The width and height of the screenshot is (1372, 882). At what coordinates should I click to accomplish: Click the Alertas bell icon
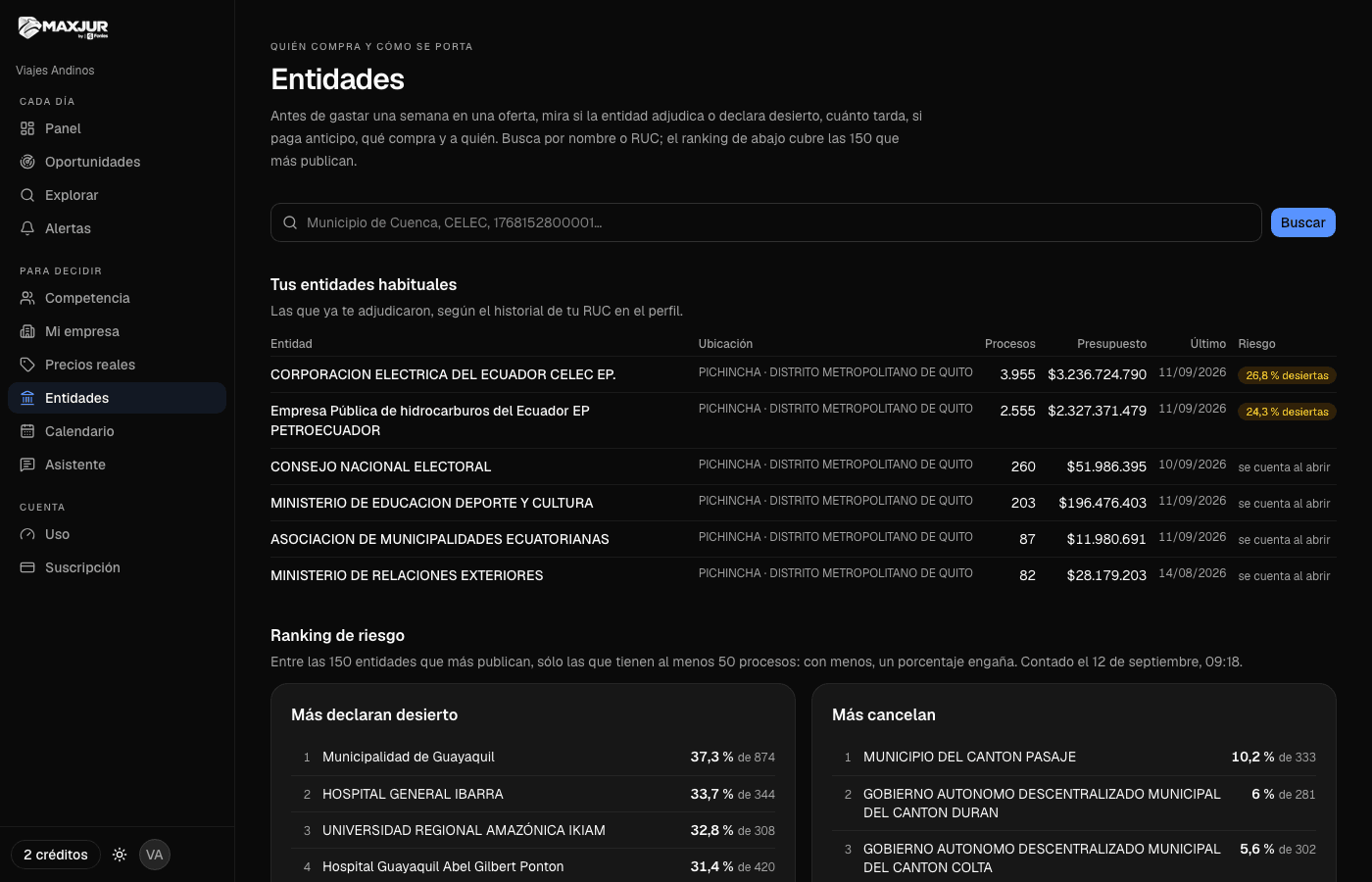click(x=27, y=228)
